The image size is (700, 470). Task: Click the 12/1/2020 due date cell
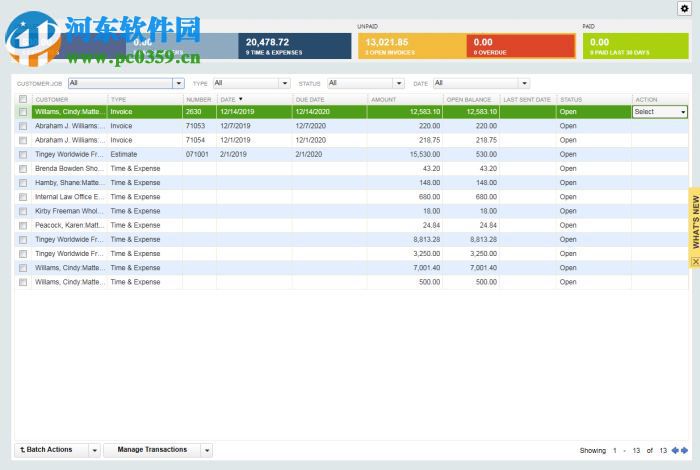(311, 140)
